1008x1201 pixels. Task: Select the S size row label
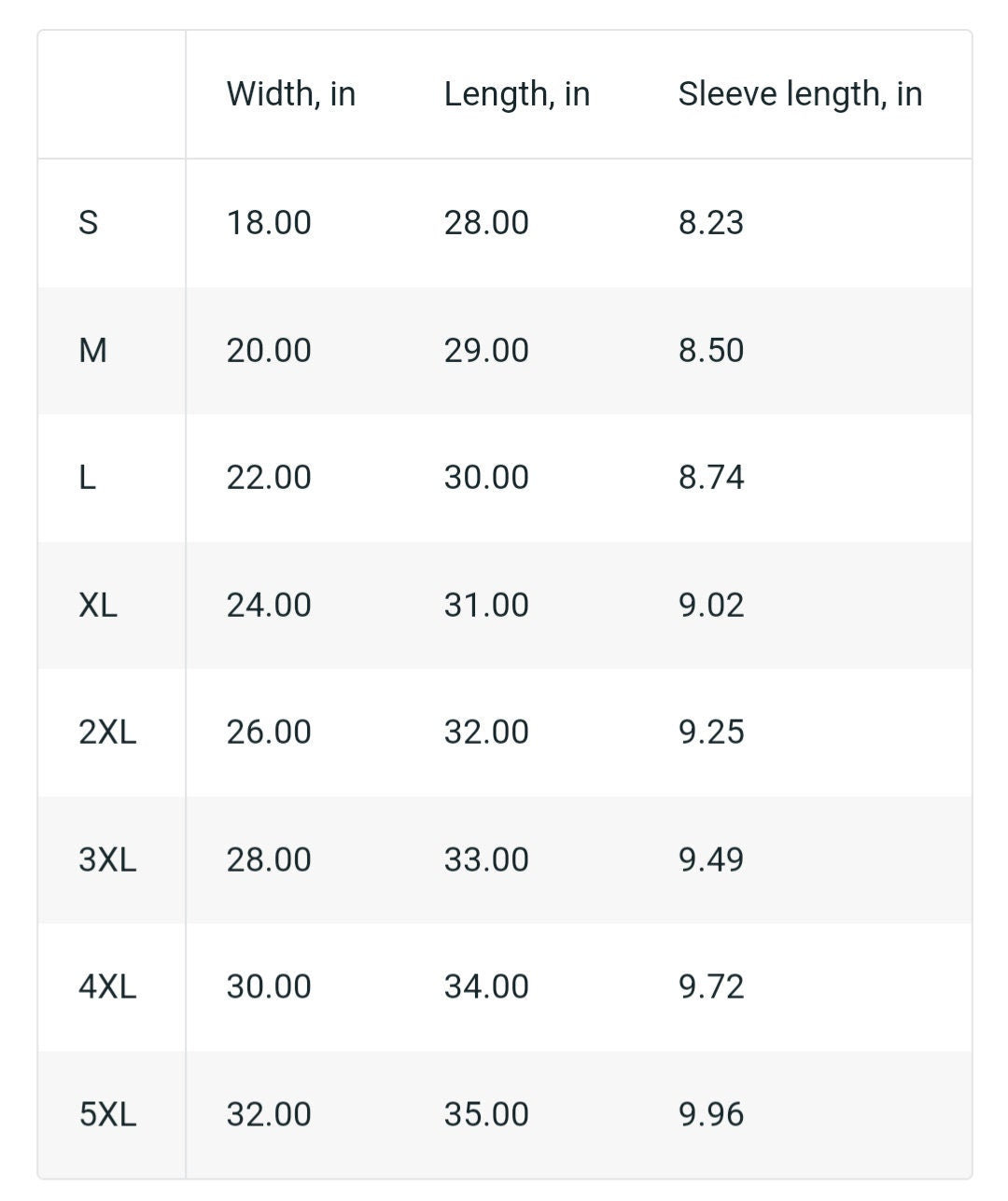pyautogui.click(x=89, y=222)
